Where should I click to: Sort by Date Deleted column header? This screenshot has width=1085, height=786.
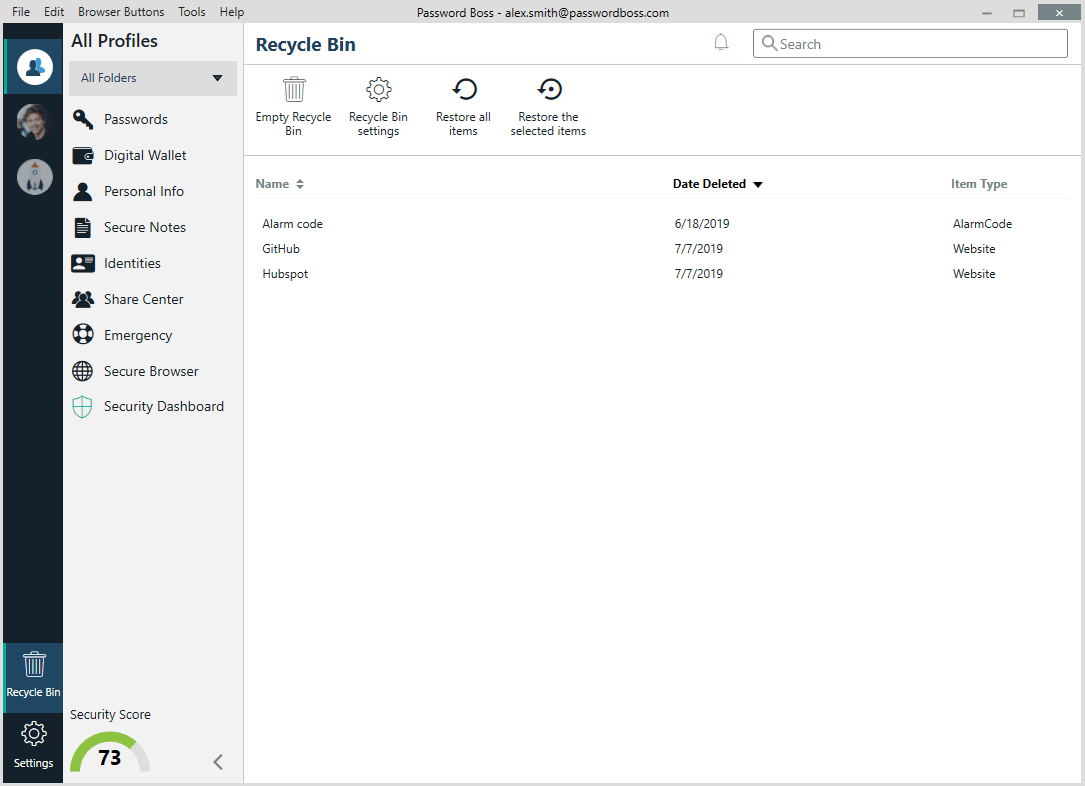(718, 184)
